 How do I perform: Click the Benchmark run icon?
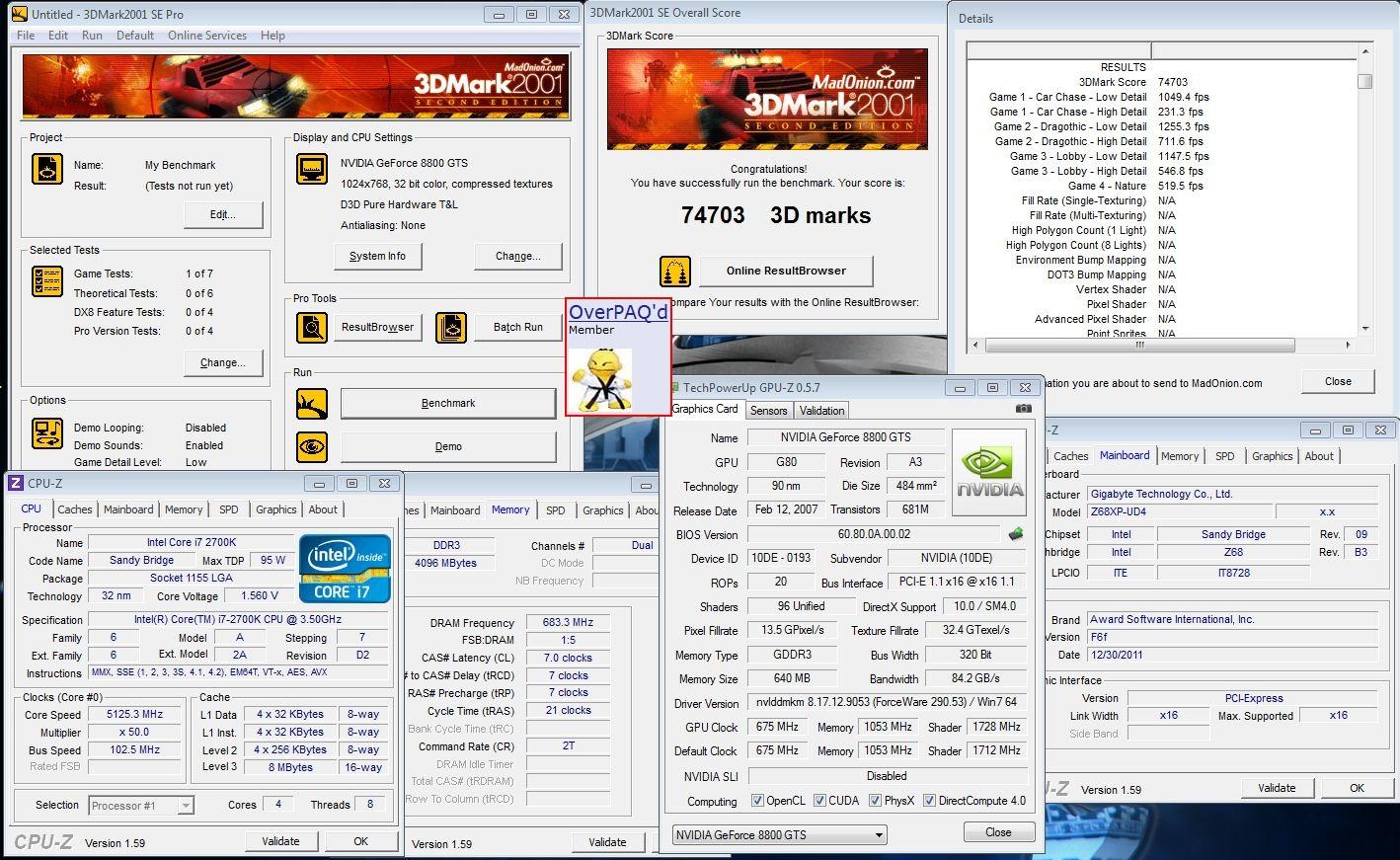[312, 403]
